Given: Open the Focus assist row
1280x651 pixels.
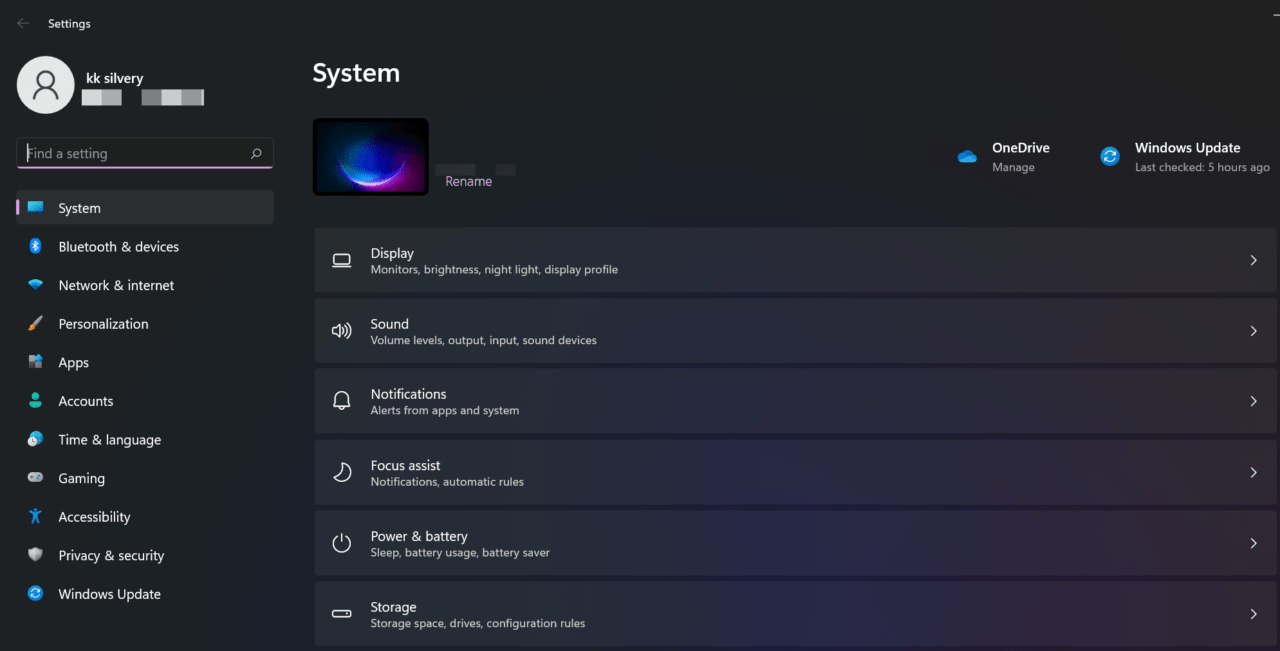Looking at the screenshot, I should pyautogui.click(x=796, y=472).
